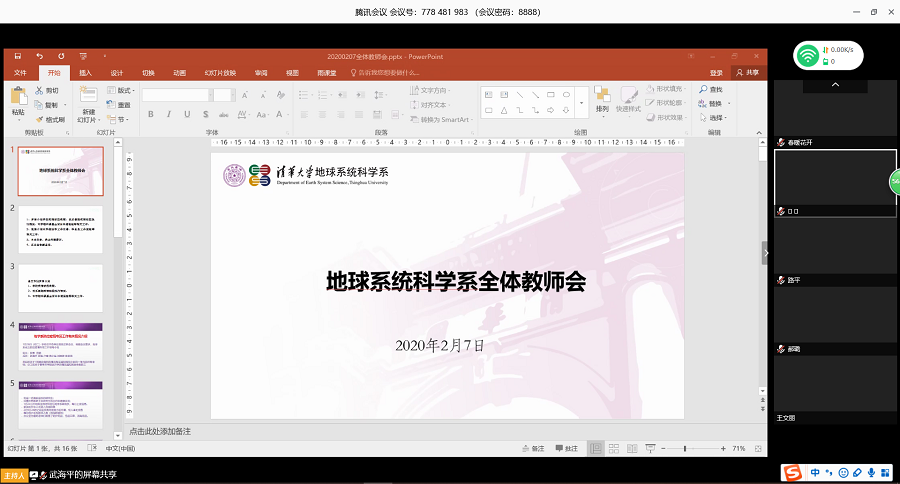Toggle 备注 Notes pane in status bar
900x484 pixels.
tap(533, 448)
